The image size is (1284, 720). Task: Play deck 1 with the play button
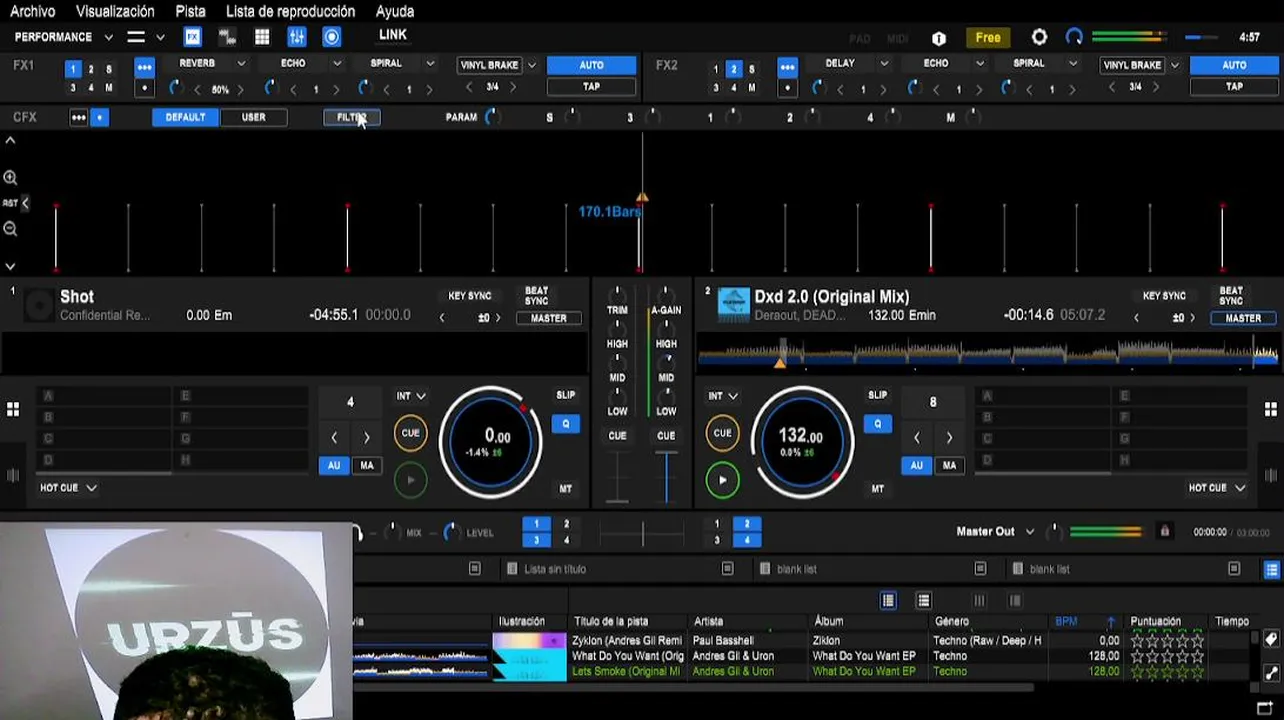point(410,480)
